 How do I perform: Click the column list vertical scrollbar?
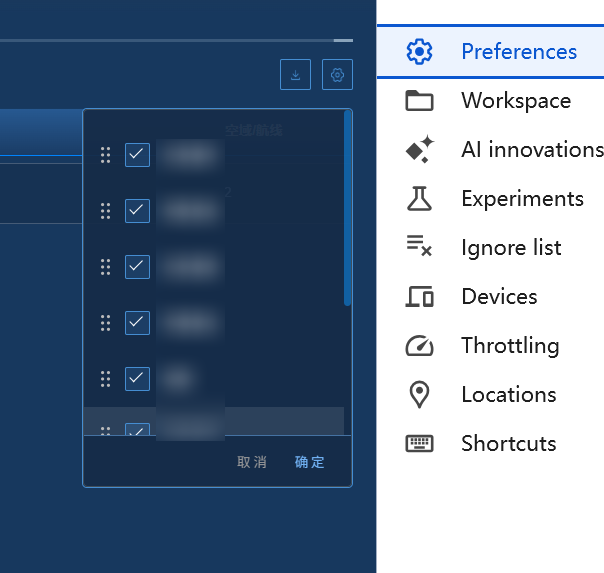[x=347, y=208]
